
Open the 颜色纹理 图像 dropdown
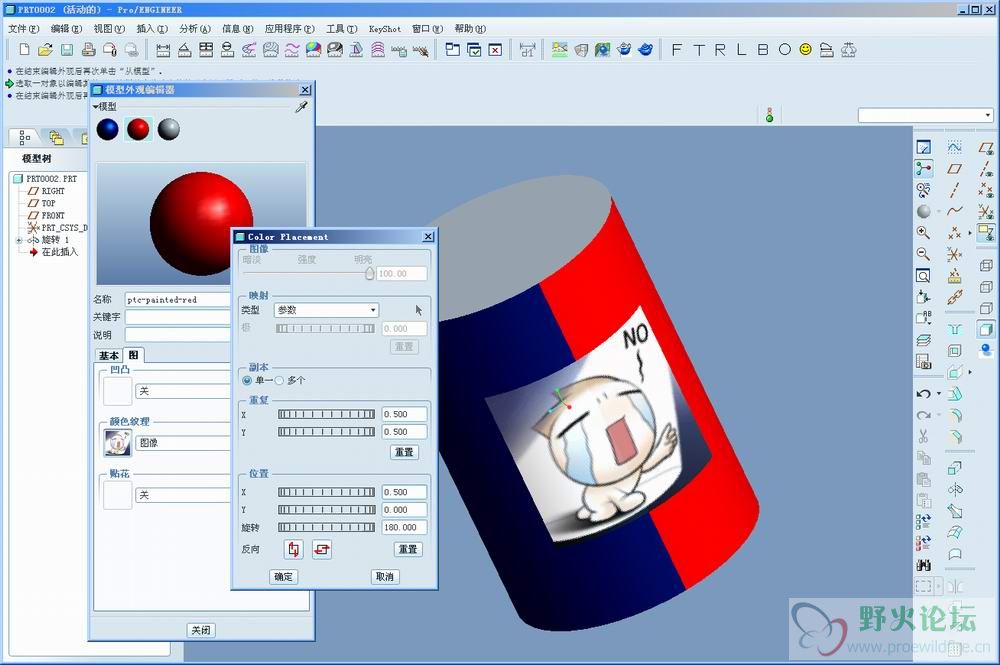click(182, 442)
